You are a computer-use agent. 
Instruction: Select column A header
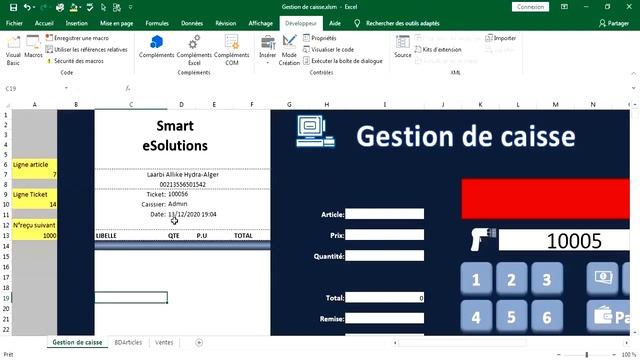(35, 105)
